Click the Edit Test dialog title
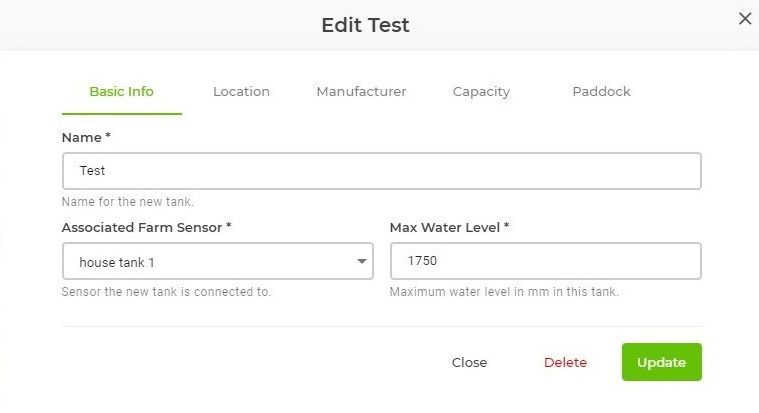This screenshot has width=759, height=413. pyautogui.click(x=365, y=25)
